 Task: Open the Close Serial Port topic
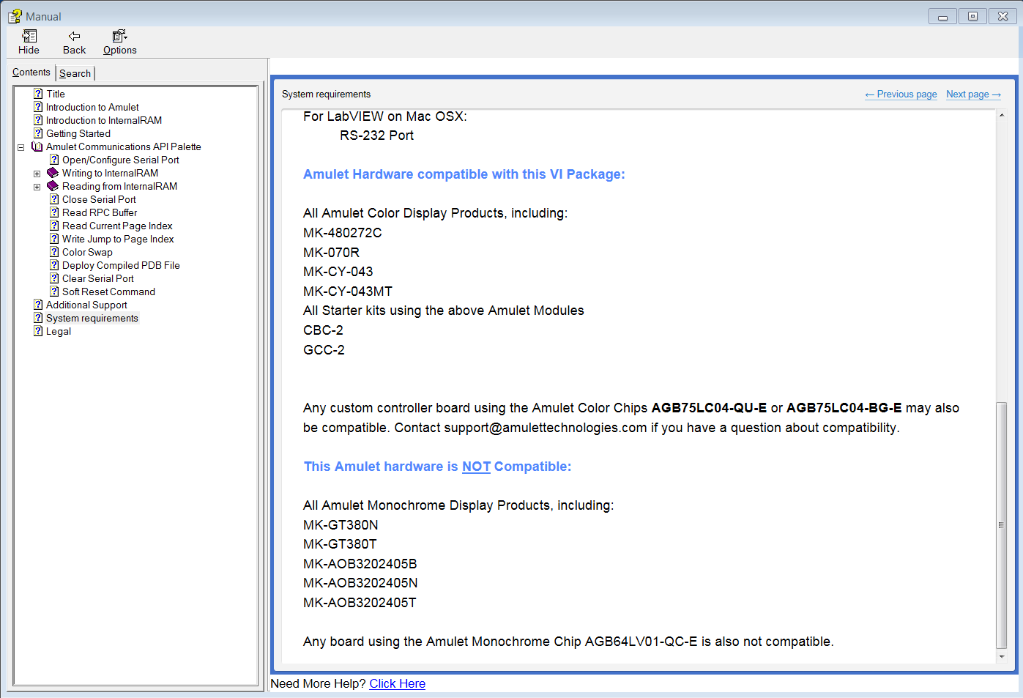point(99,200)
